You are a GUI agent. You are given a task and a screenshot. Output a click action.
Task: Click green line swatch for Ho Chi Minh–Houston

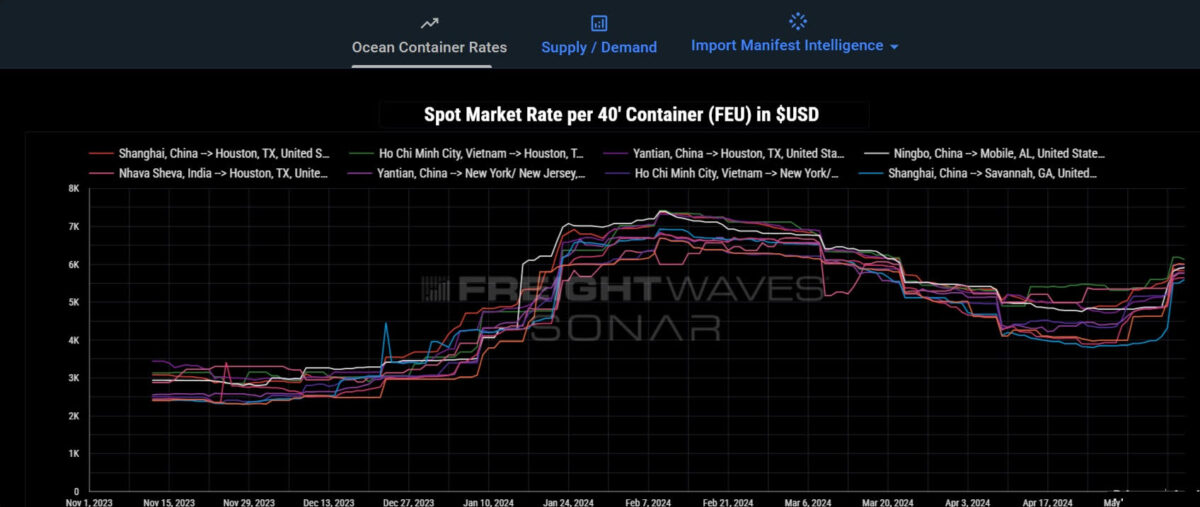coord(362,153)
